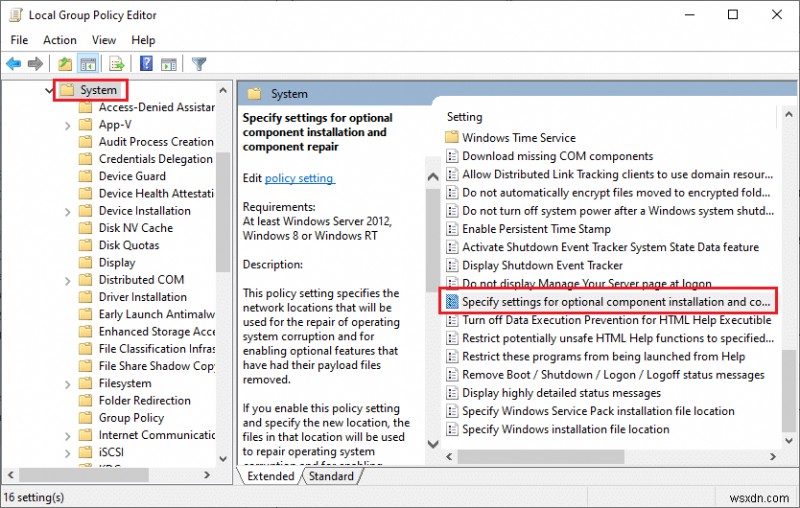The height and width of the screenshot is (508, 800).
Task: Click the Display folder icon in tree
Action: (85, 262)
